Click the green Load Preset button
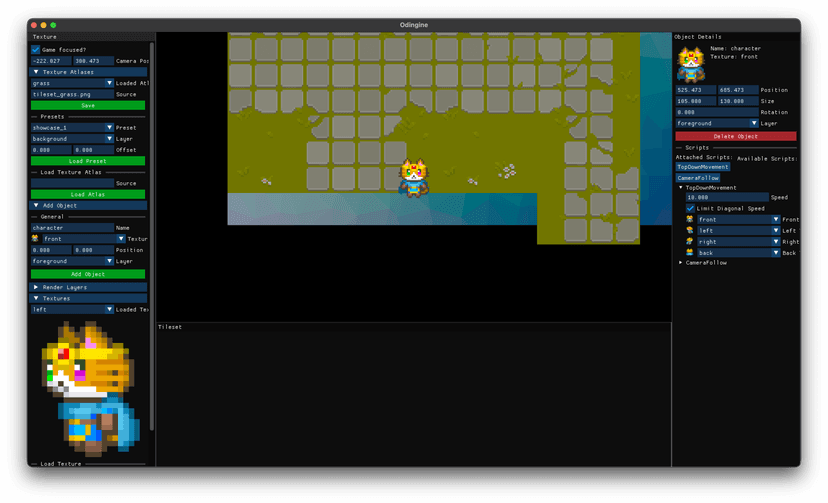Viewport: 828px width, 503px height. (88, 160)
